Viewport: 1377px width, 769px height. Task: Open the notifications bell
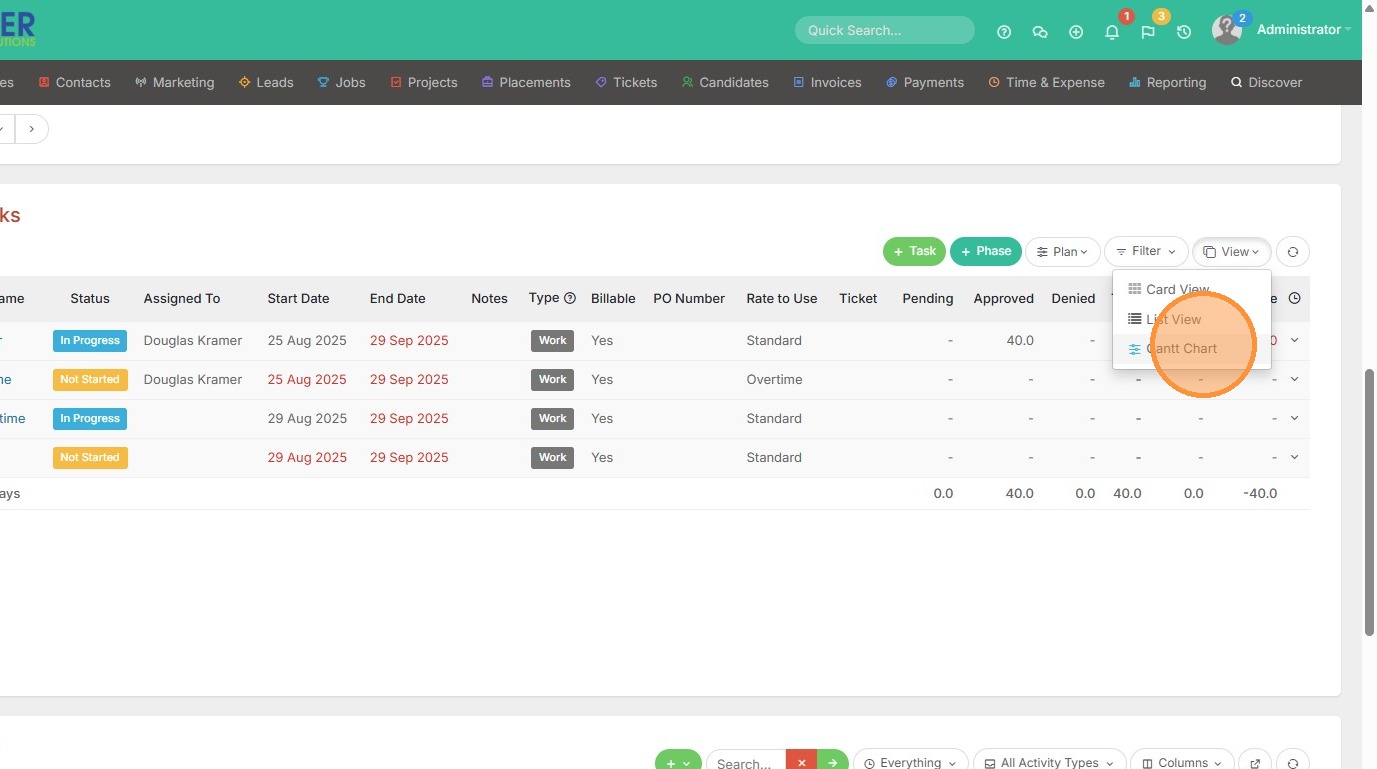1112,32
